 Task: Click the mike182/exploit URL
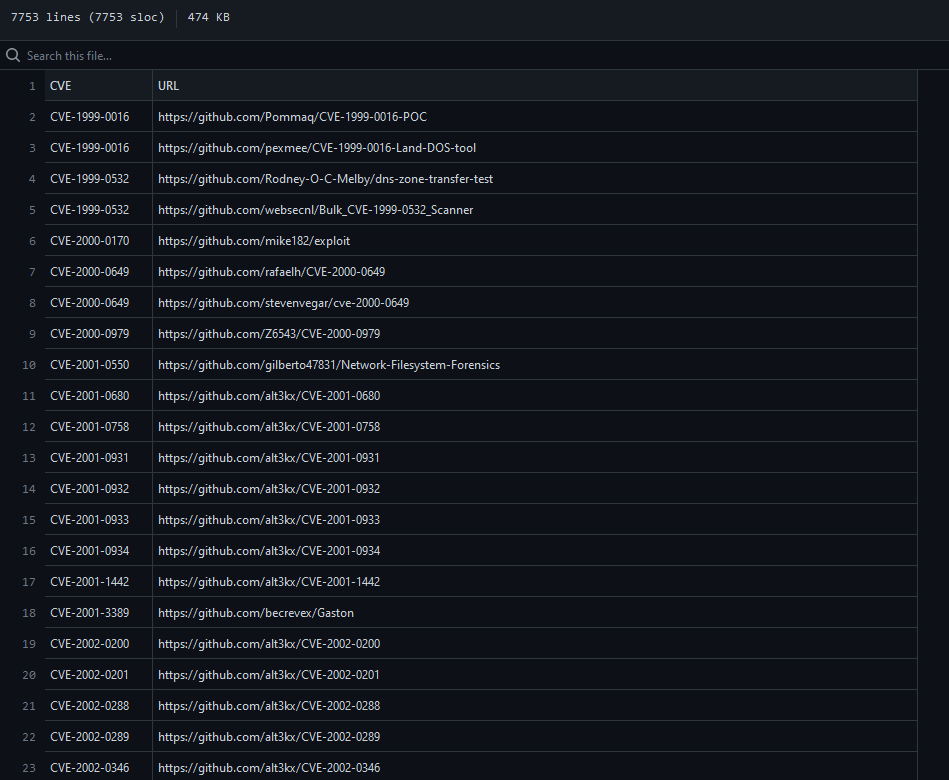pyautogui.click(x=254, y=241)
